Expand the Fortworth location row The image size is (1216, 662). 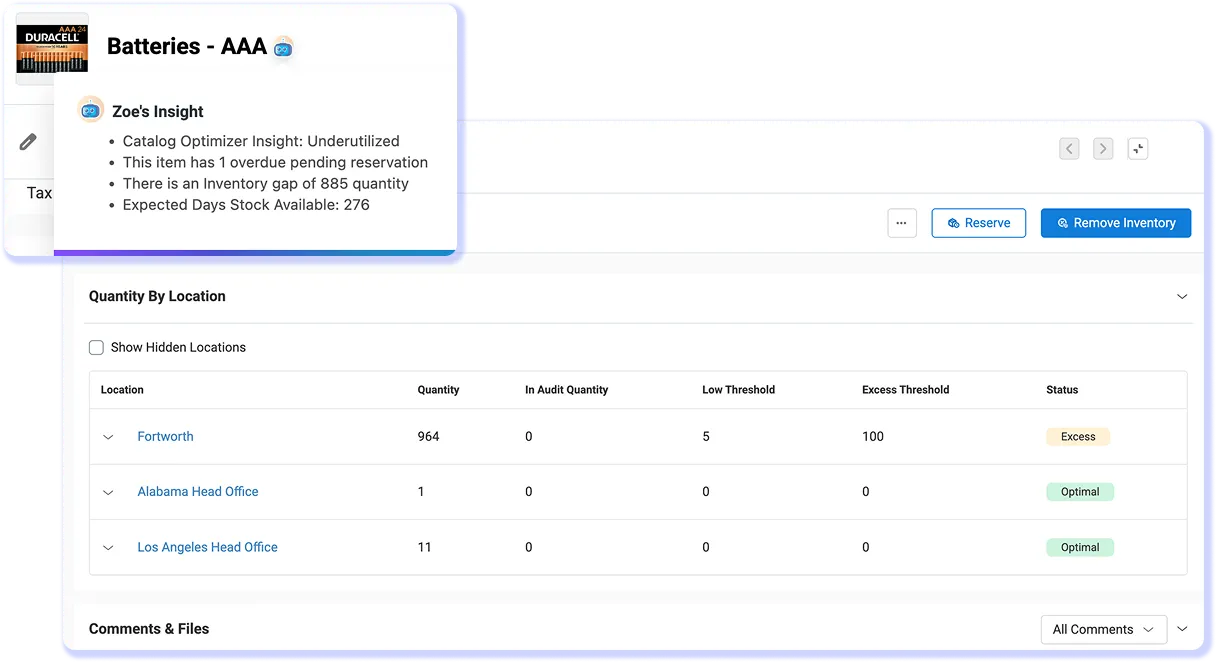tap(109, 437)
